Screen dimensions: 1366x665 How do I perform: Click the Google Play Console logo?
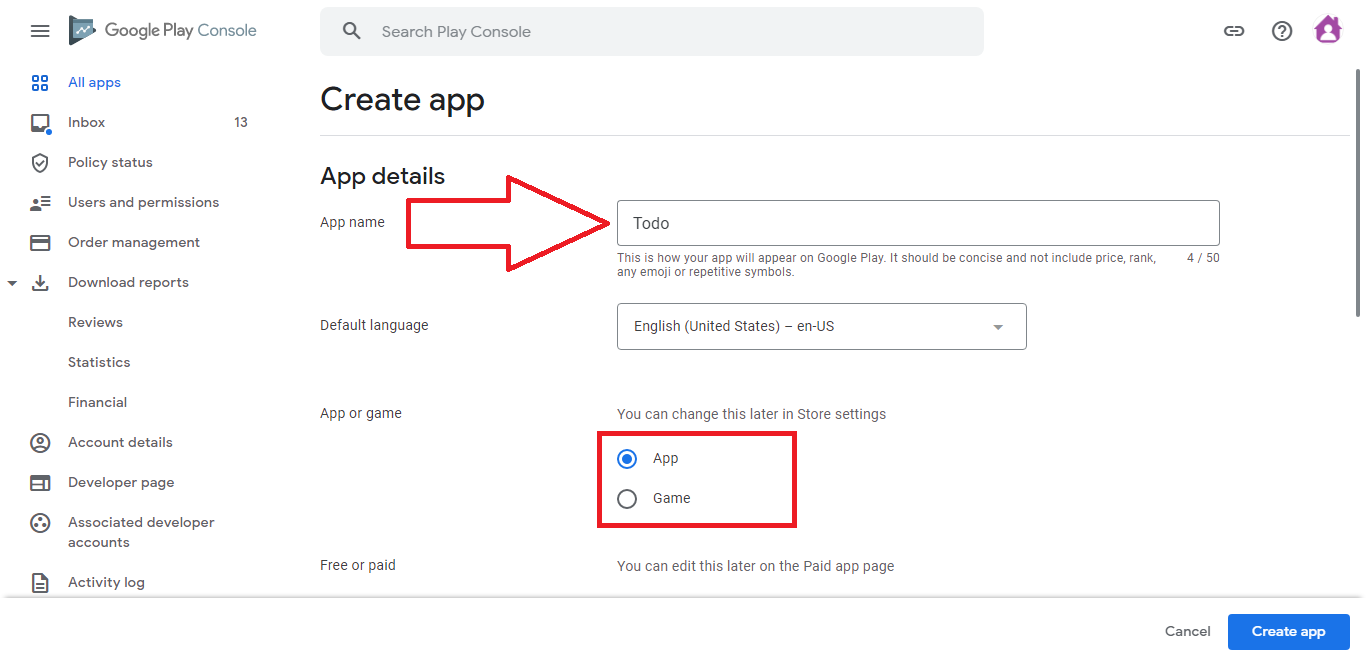163,31
